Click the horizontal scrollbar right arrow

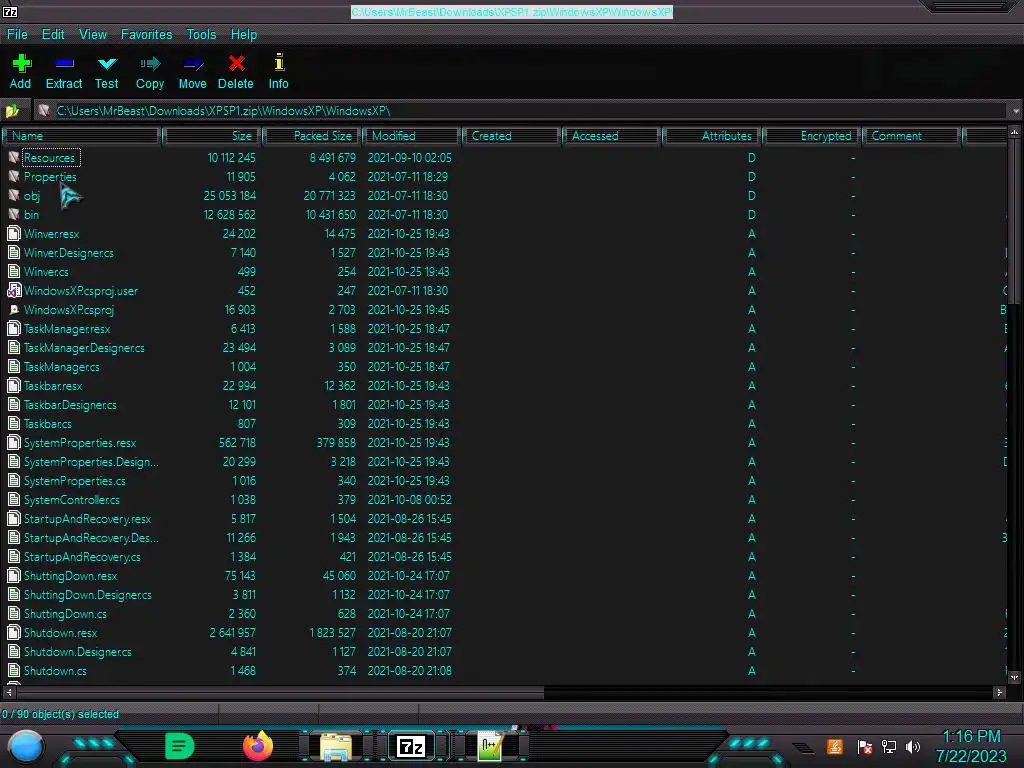pyautogui.click(x=999, y=692)
